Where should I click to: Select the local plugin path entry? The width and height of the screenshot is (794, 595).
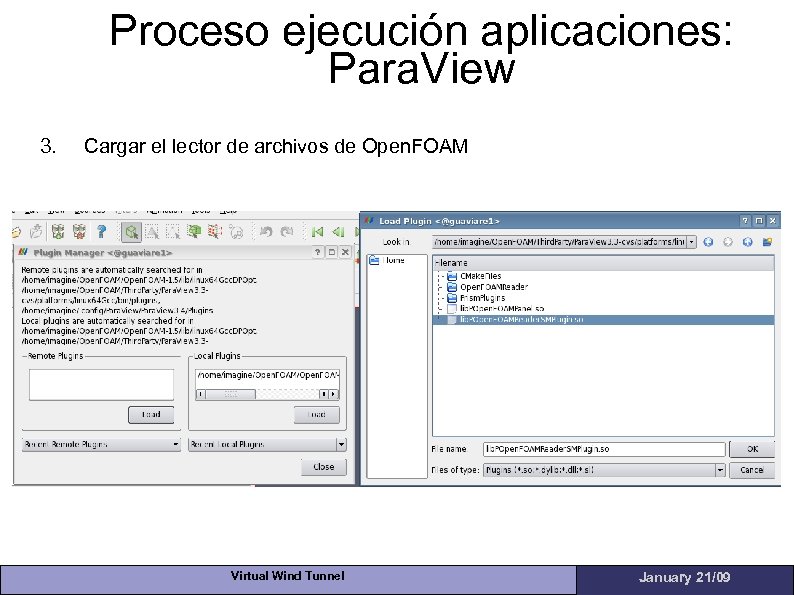click(267, 375)
